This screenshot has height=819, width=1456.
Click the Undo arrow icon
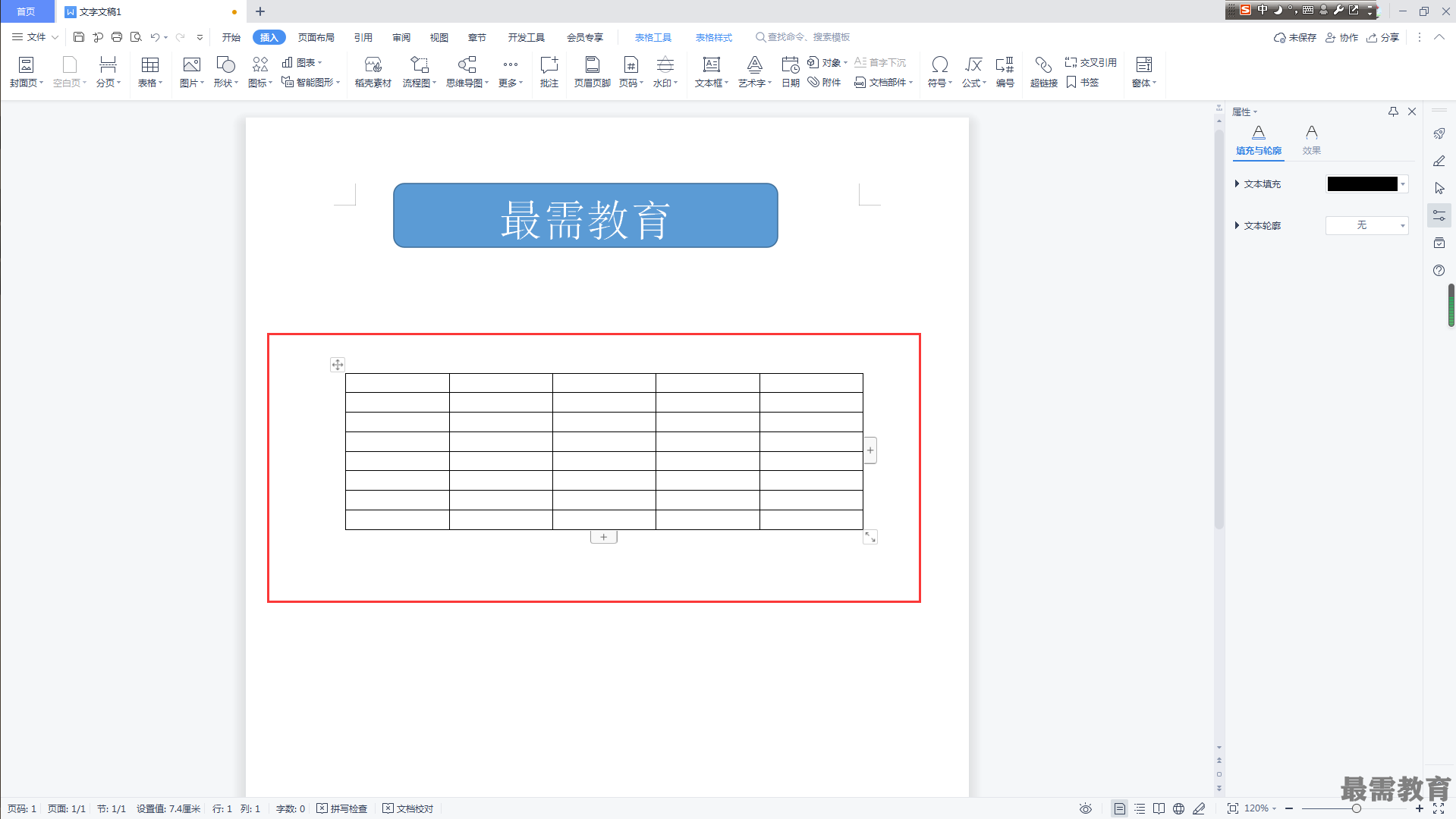(155, 36)
